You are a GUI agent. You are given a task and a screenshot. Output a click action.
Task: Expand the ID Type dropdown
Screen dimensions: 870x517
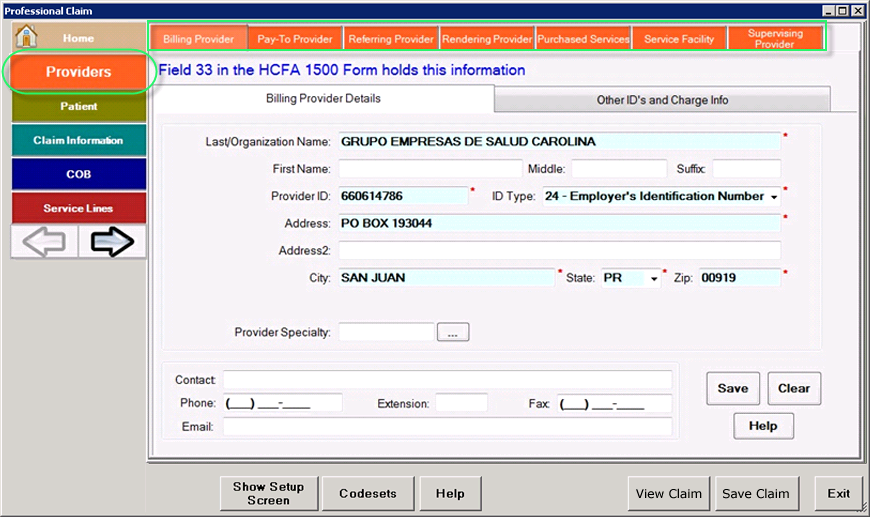[774, 197]
